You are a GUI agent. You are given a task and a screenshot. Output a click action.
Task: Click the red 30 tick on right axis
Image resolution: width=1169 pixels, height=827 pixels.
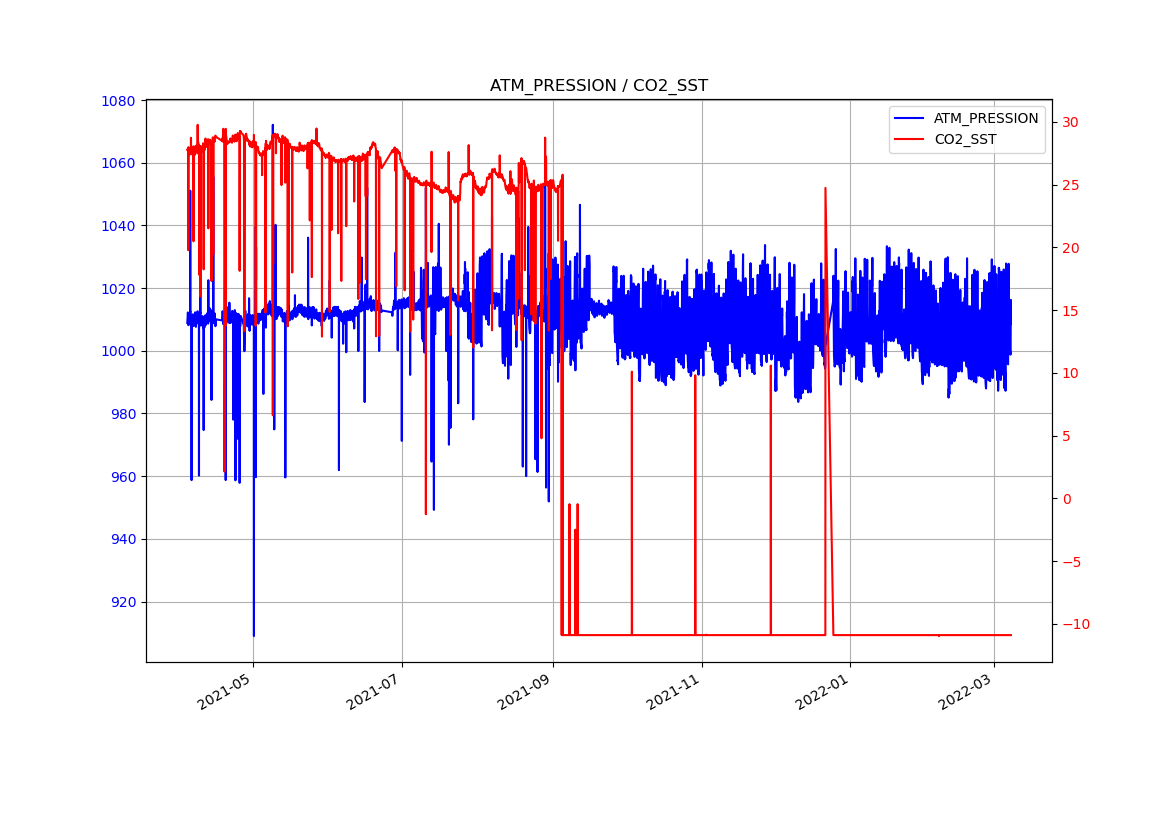tap(1070, 123)
